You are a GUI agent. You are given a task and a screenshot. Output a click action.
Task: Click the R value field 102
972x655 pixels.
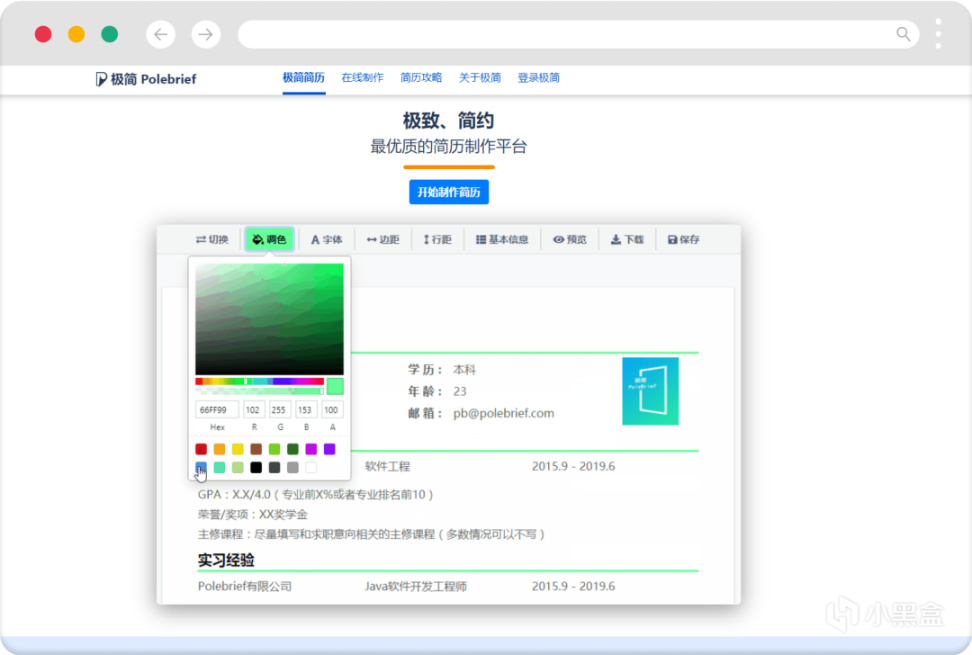coord(253,410)
